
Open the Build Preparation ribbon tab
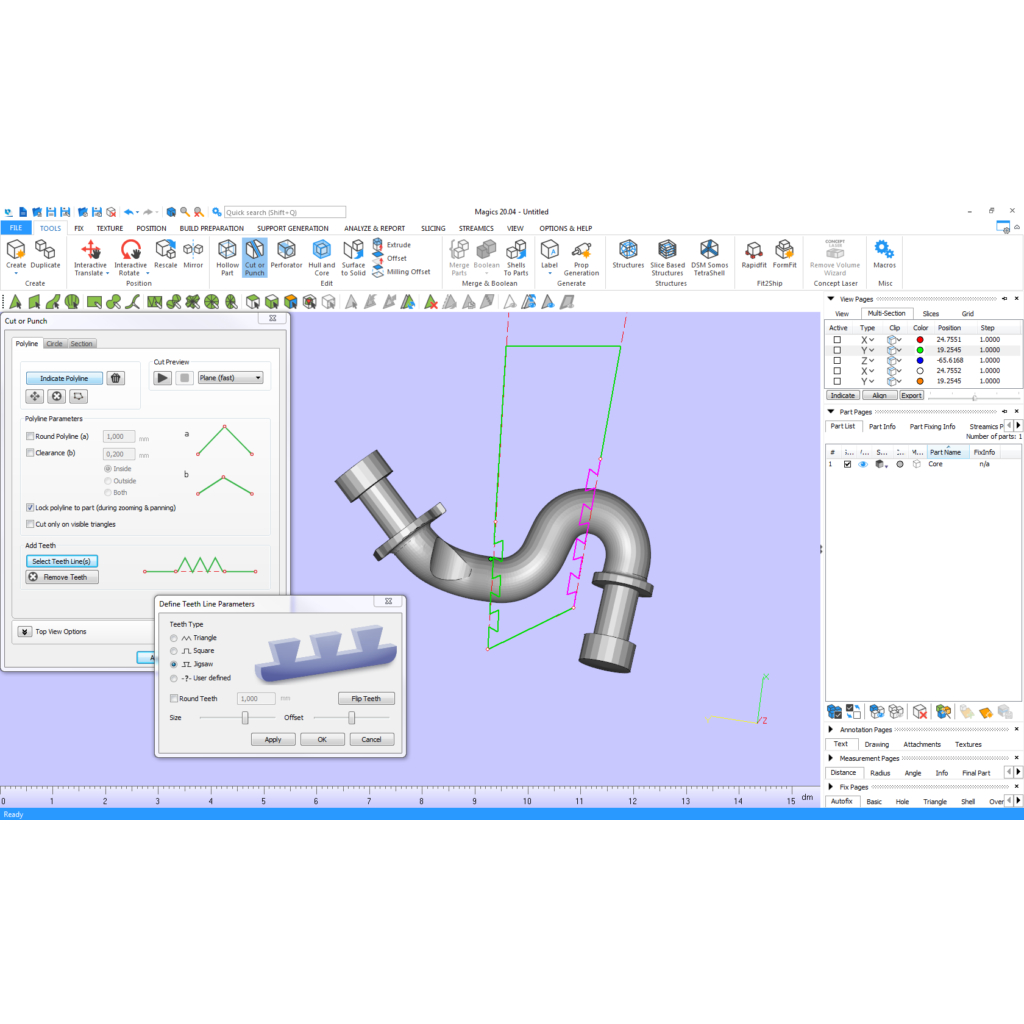[x=212, y=228]
